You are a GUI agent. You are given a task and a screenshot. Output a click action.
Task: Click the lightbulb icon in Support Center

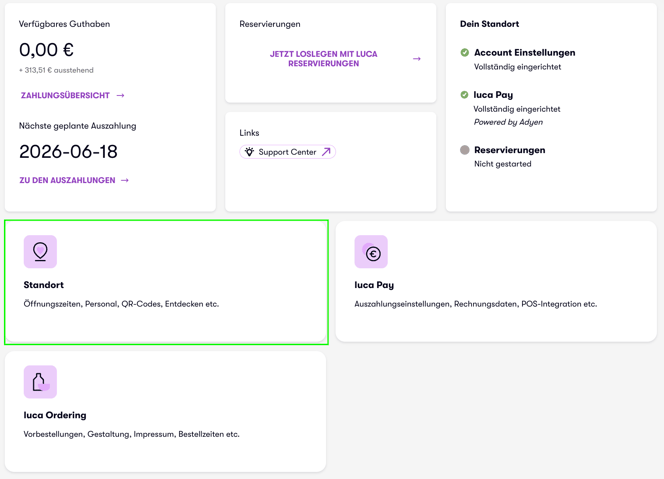tap(249, 152)
